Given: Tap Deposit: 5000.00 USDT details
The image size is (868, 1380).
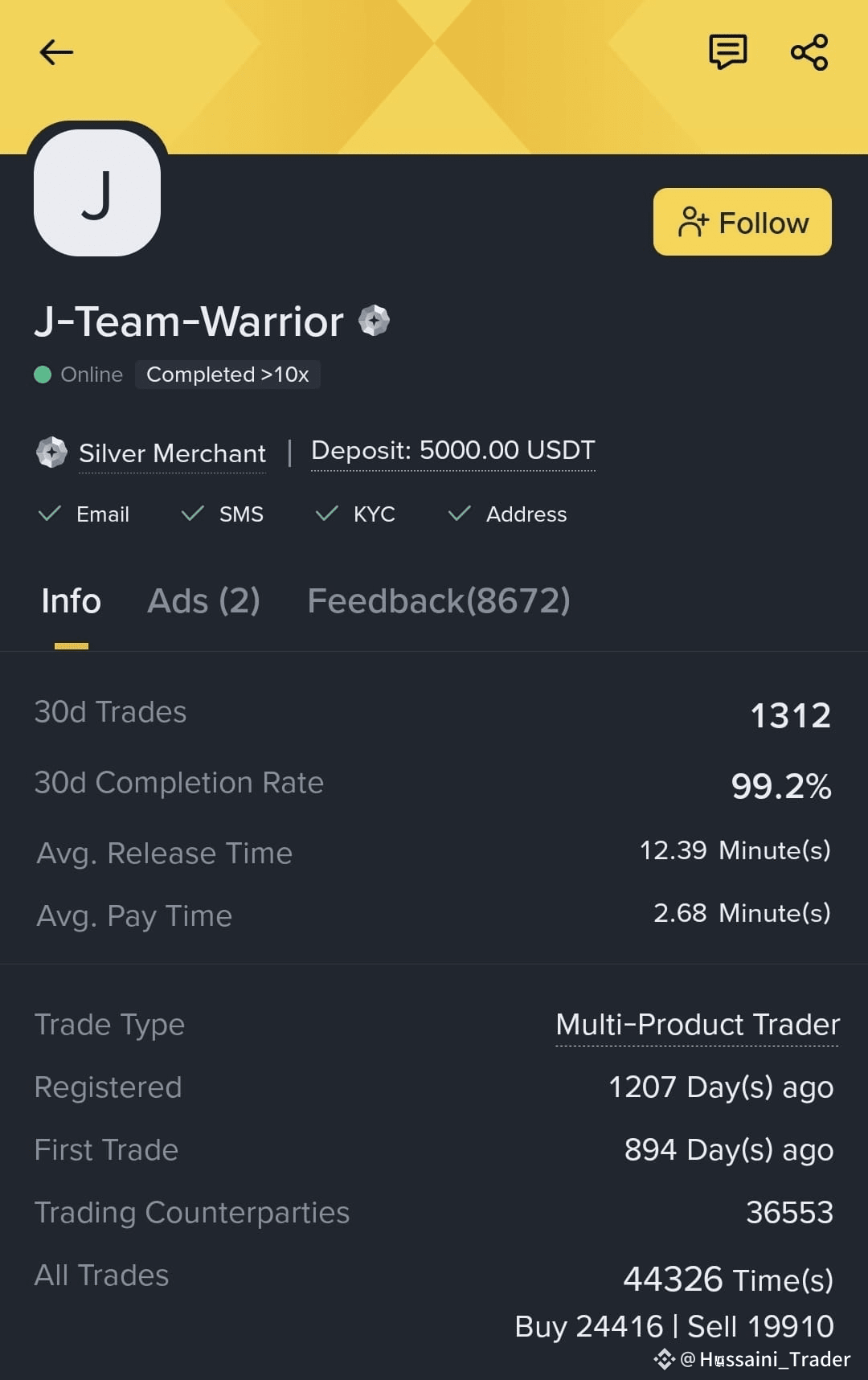Looking at the screenshot, I should click(453, 450).
